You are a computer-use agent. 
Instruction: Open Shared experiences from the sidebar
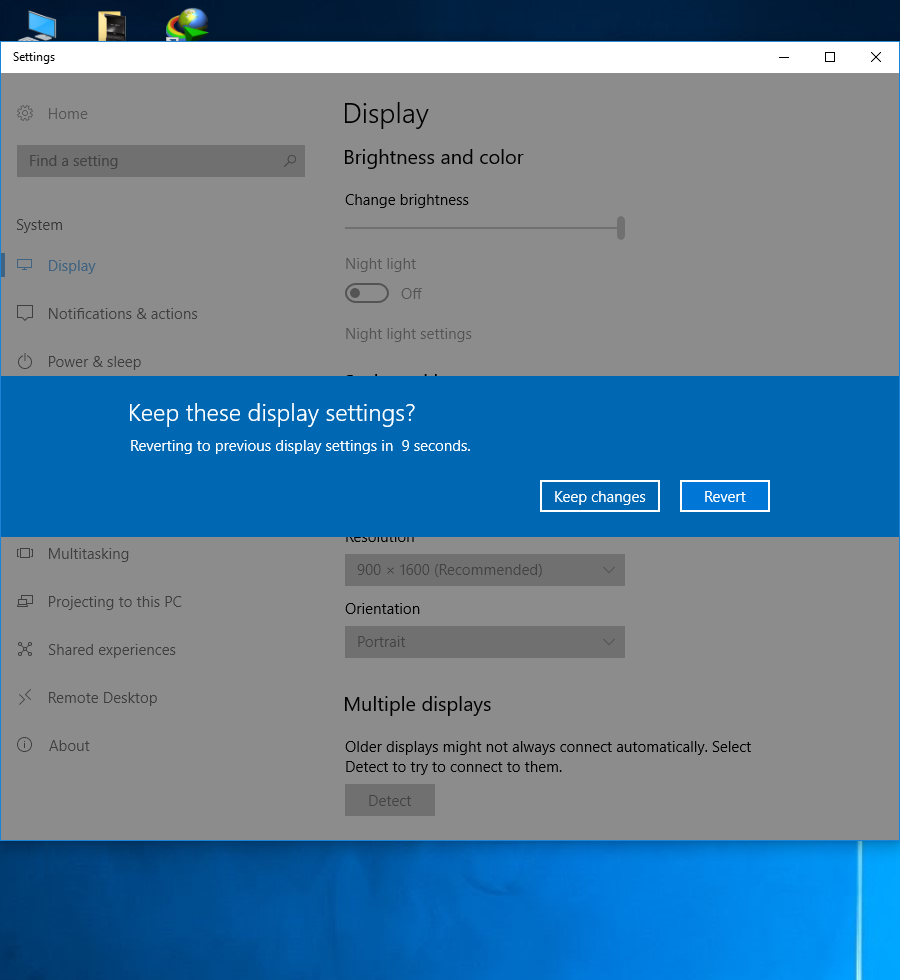(111, 650)
